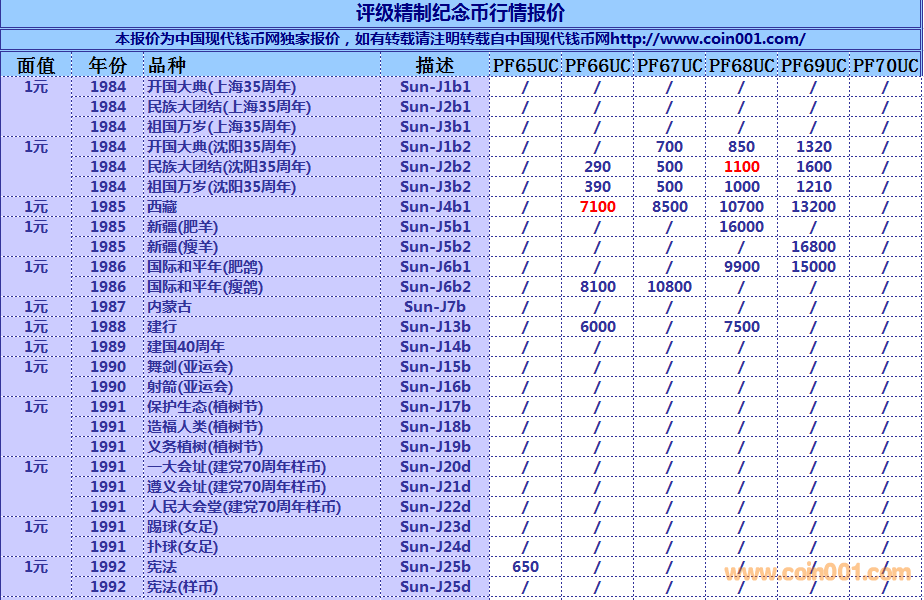Click the 品种 column header
The width and height of the screenshot is (924, 600).
[x=167, y=66]
